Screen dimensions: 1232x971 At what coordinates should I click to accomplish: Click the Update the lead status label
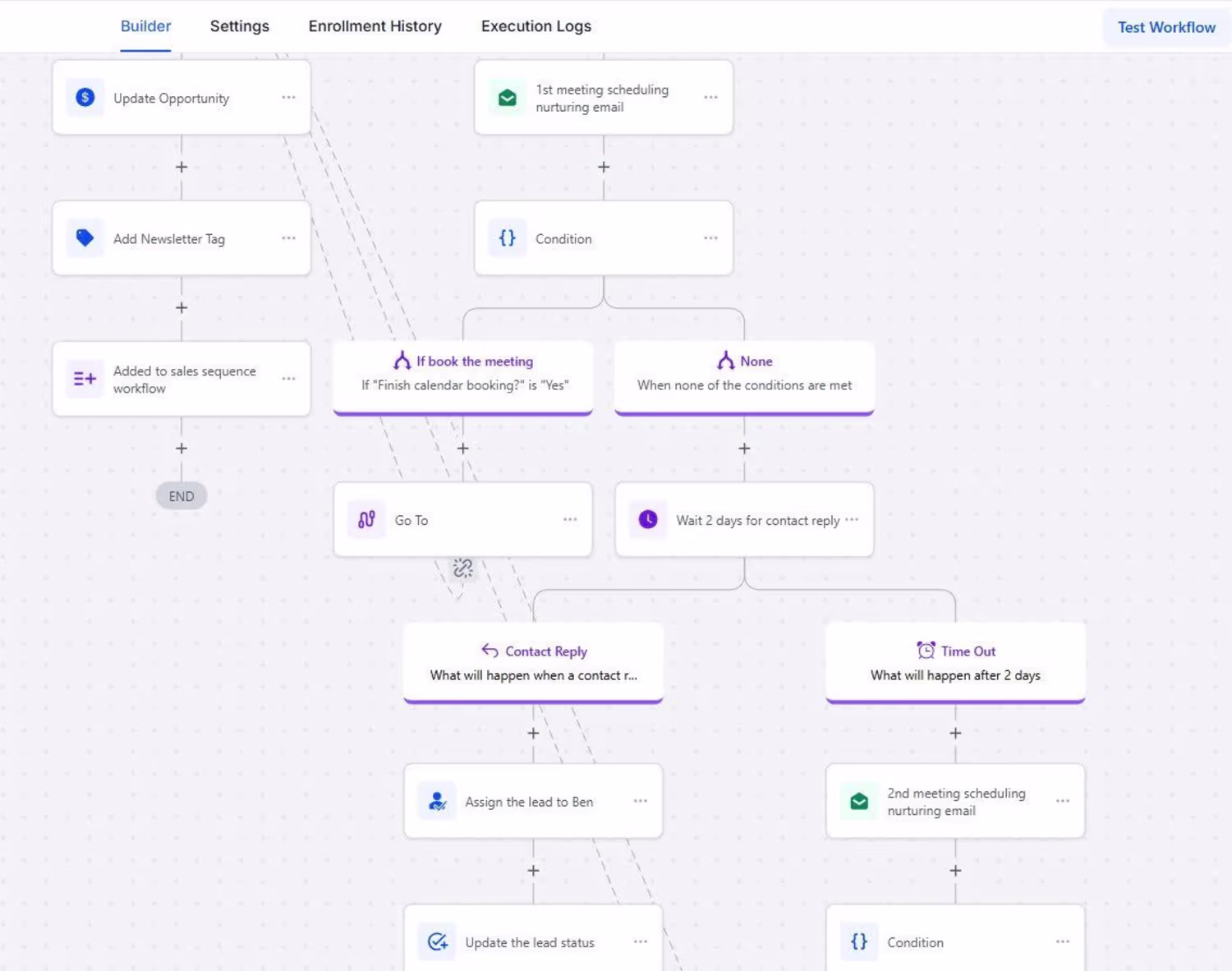point(530,943)
